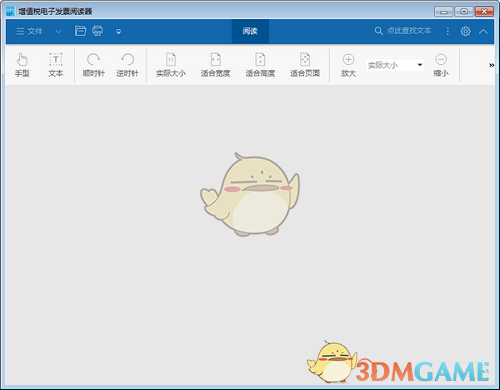Rotate page clockwise (顺时针)

[x=94, y=65]
